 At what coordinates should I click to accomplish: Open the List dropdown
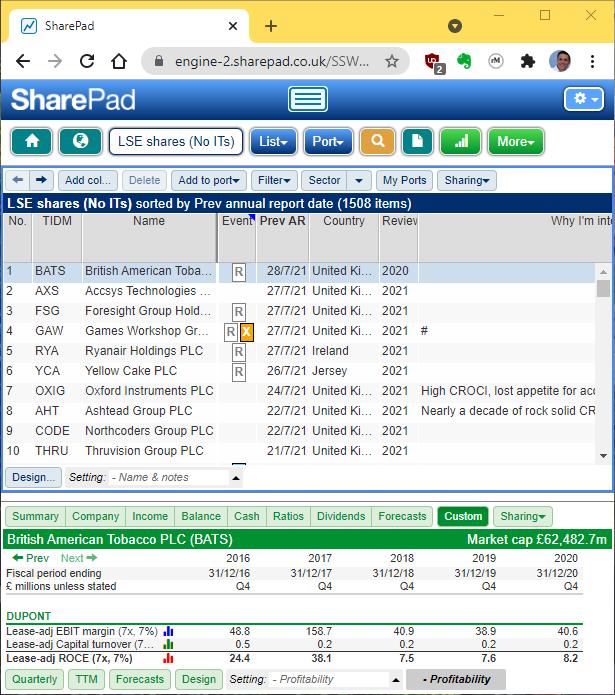[273, 141]
